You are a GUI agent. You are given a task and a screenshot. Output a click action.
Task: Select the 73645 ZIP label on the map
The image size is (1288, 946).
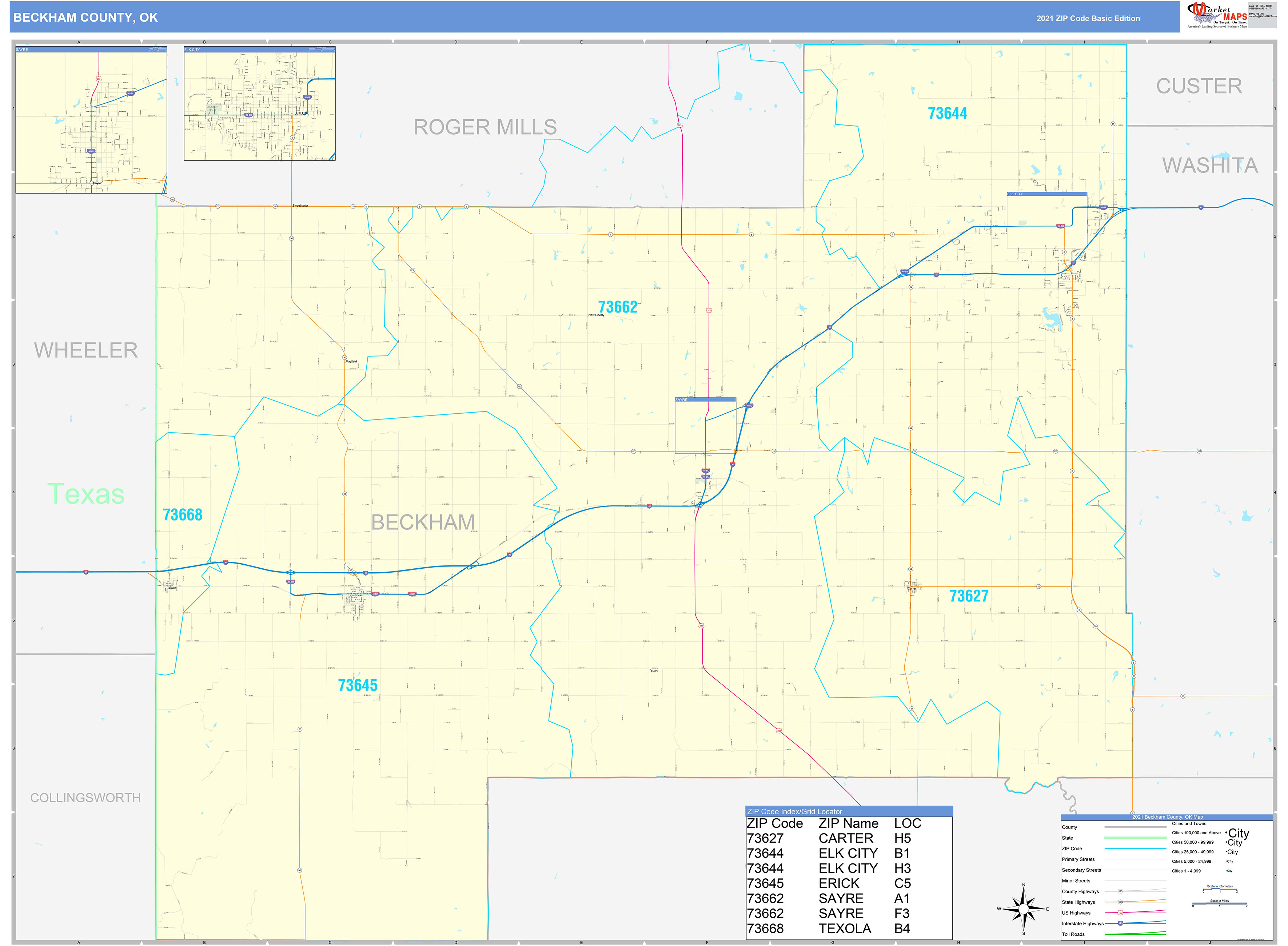(x=358, y=685)
